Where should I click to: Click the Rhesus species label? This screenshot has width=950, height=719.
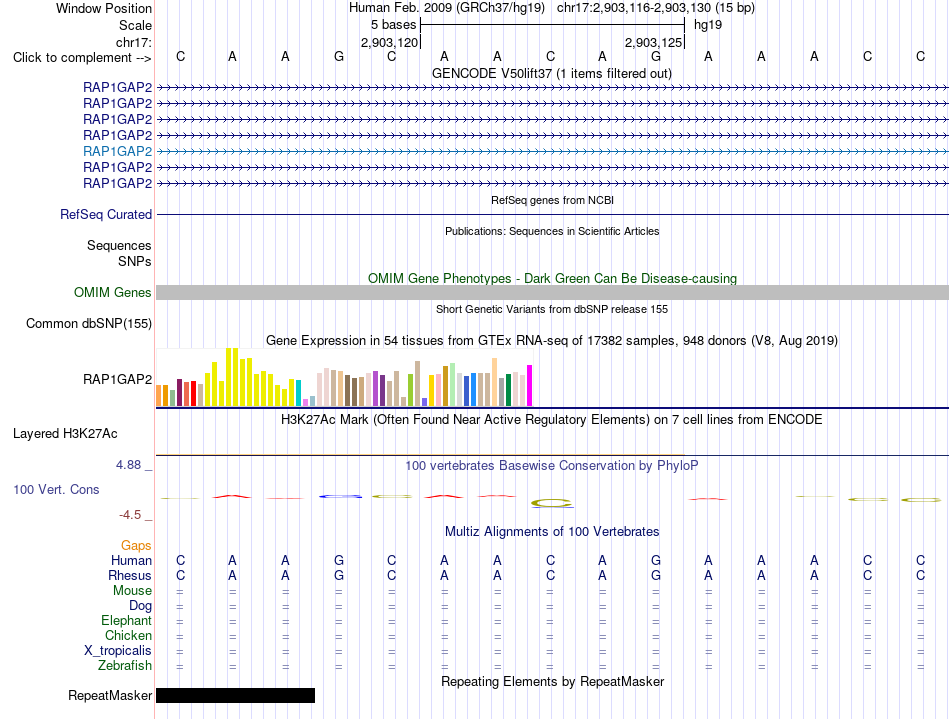[130, 575]
